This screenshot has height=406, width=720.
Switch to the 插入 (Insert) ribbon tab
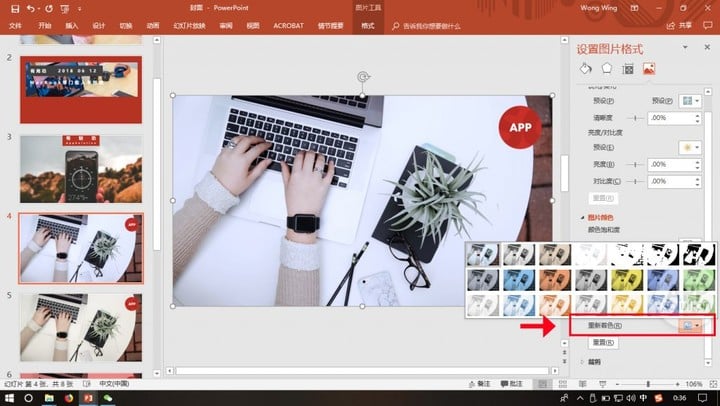pos(72,26)
